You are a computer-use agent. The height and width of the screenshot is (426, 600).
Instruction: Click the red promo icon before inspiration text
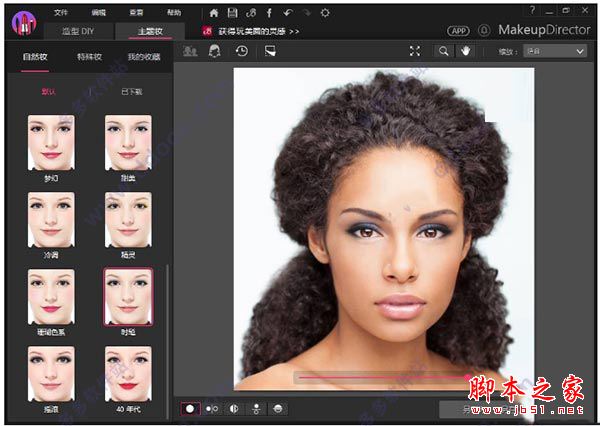[x=207, y=31]
